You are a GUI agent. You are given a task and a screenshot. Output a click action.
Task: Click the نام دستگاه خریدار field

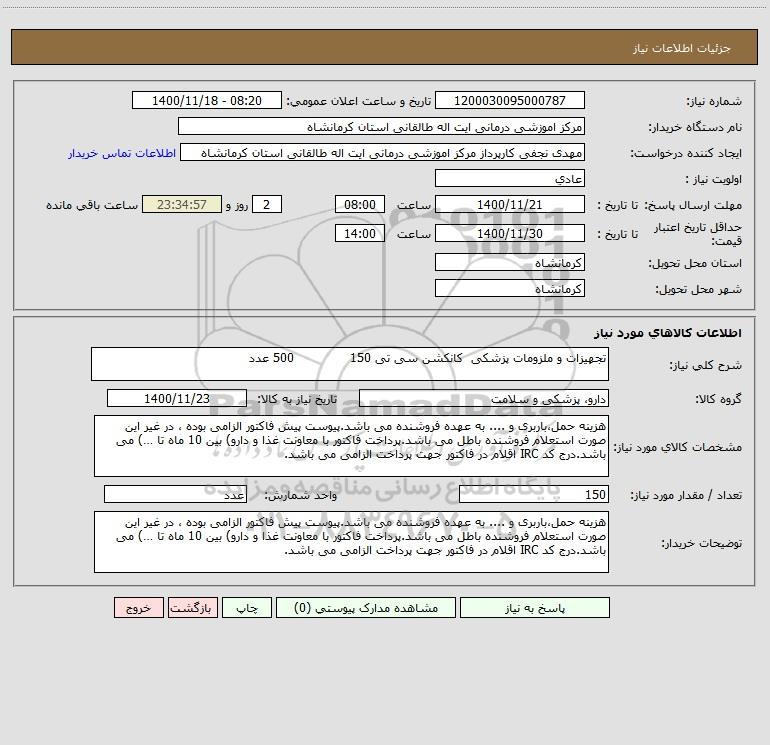pos(381,126)
